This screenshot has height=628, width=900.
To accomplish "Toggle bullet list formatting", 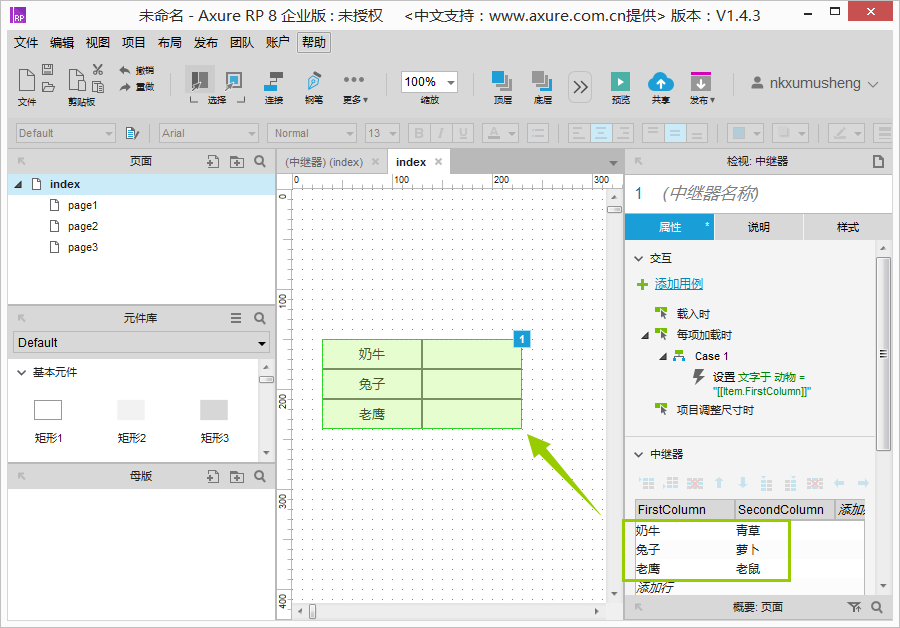I will tap(538, 133).
